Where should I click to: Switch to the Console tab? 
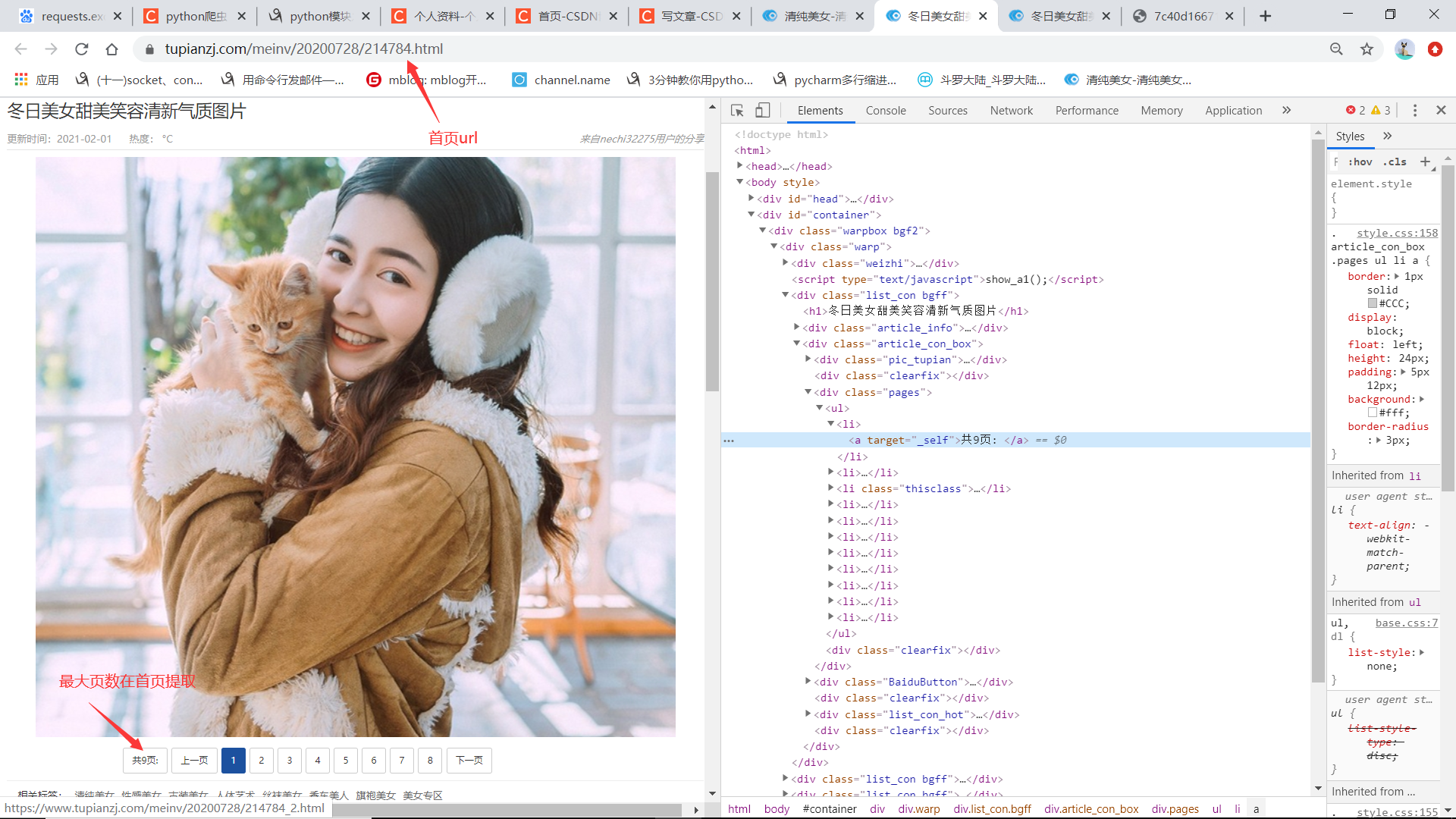pyautogui.click(x=885, y=110)
